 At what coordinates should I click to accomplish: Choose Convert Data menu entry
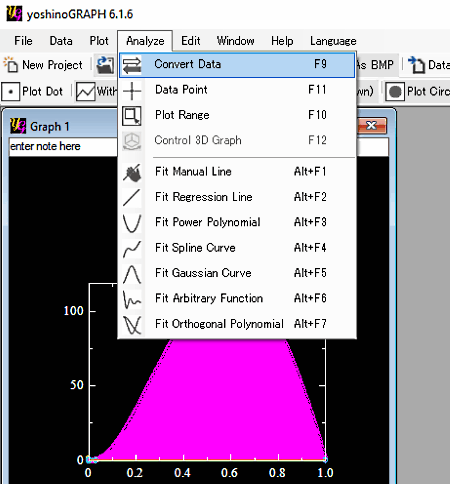point(237,65)
